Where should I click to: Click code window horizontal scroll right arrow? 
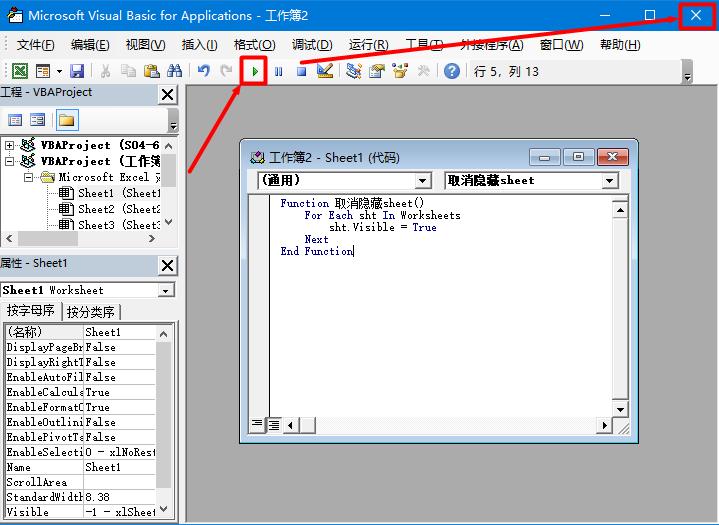[604, 426]
